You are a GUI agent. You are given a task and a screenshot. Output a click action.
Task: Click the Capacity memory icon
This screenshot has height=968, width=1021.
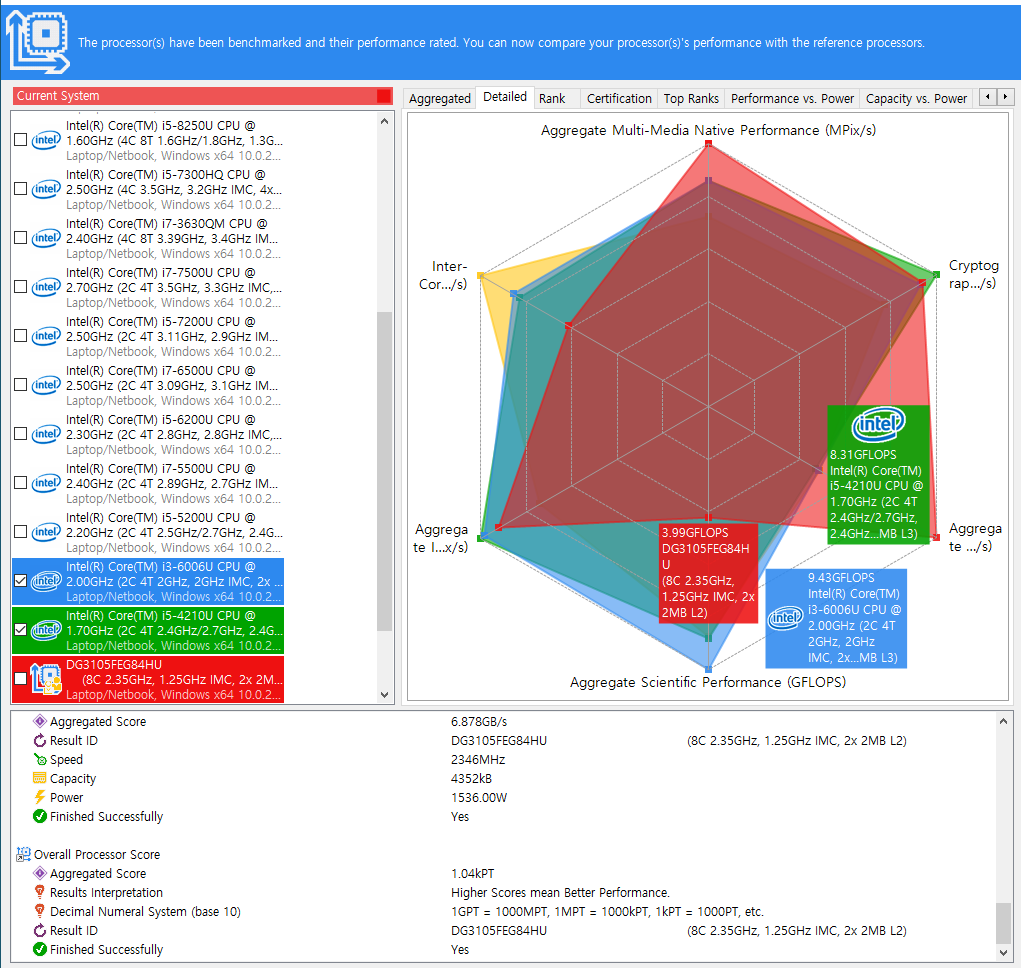(x=40, y=778)
